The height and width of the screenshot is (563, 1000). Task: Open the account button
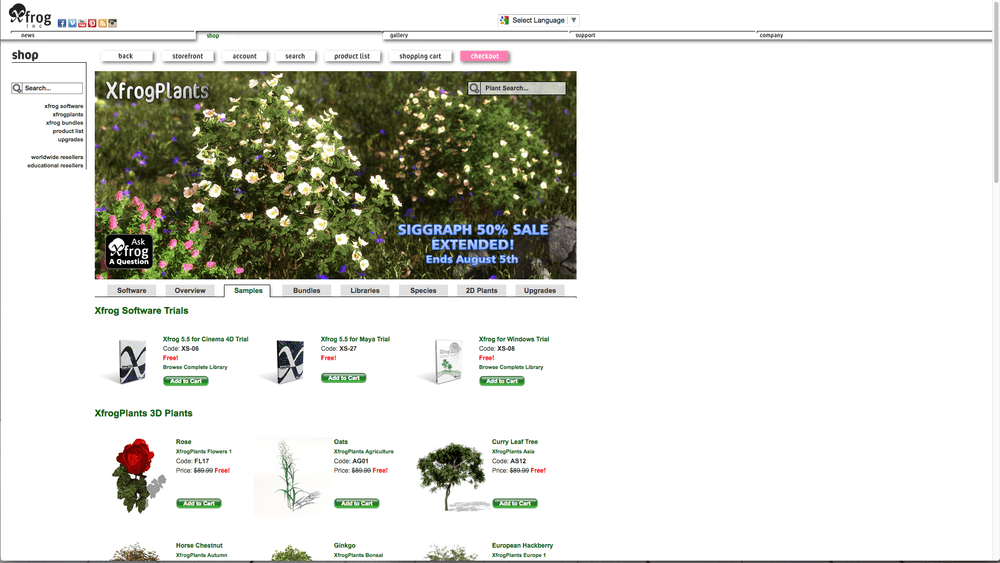pos(244,56)
